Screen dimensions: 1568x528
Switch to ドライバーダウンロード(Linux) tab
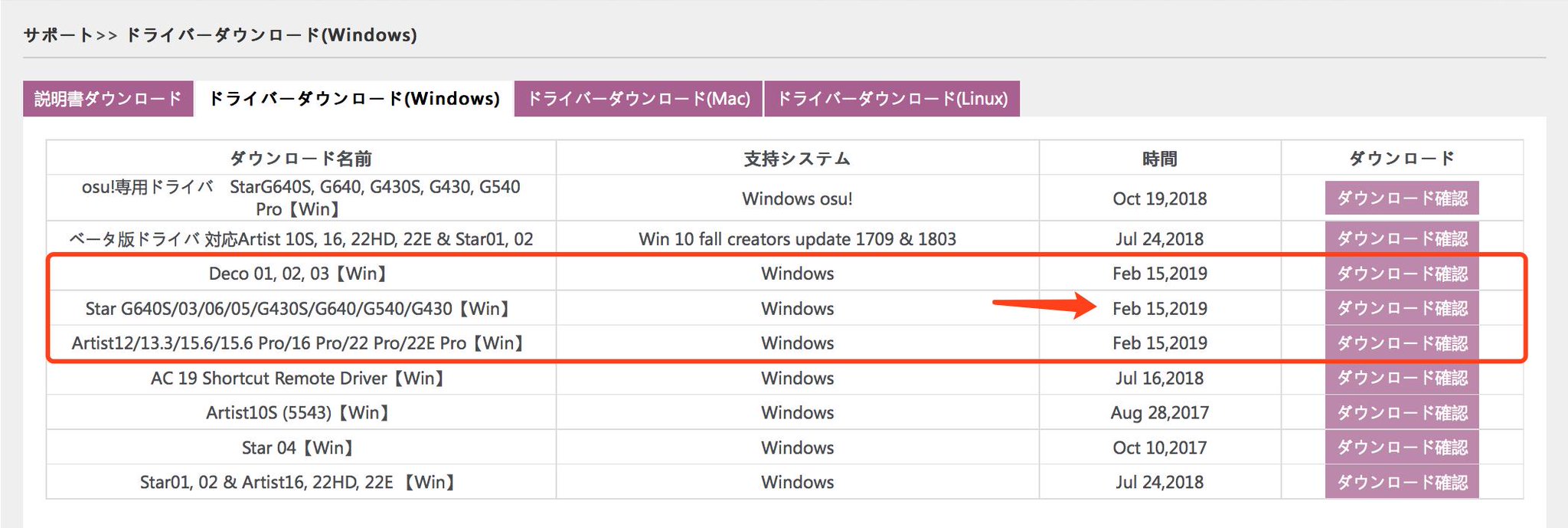[x=892, y=99]
